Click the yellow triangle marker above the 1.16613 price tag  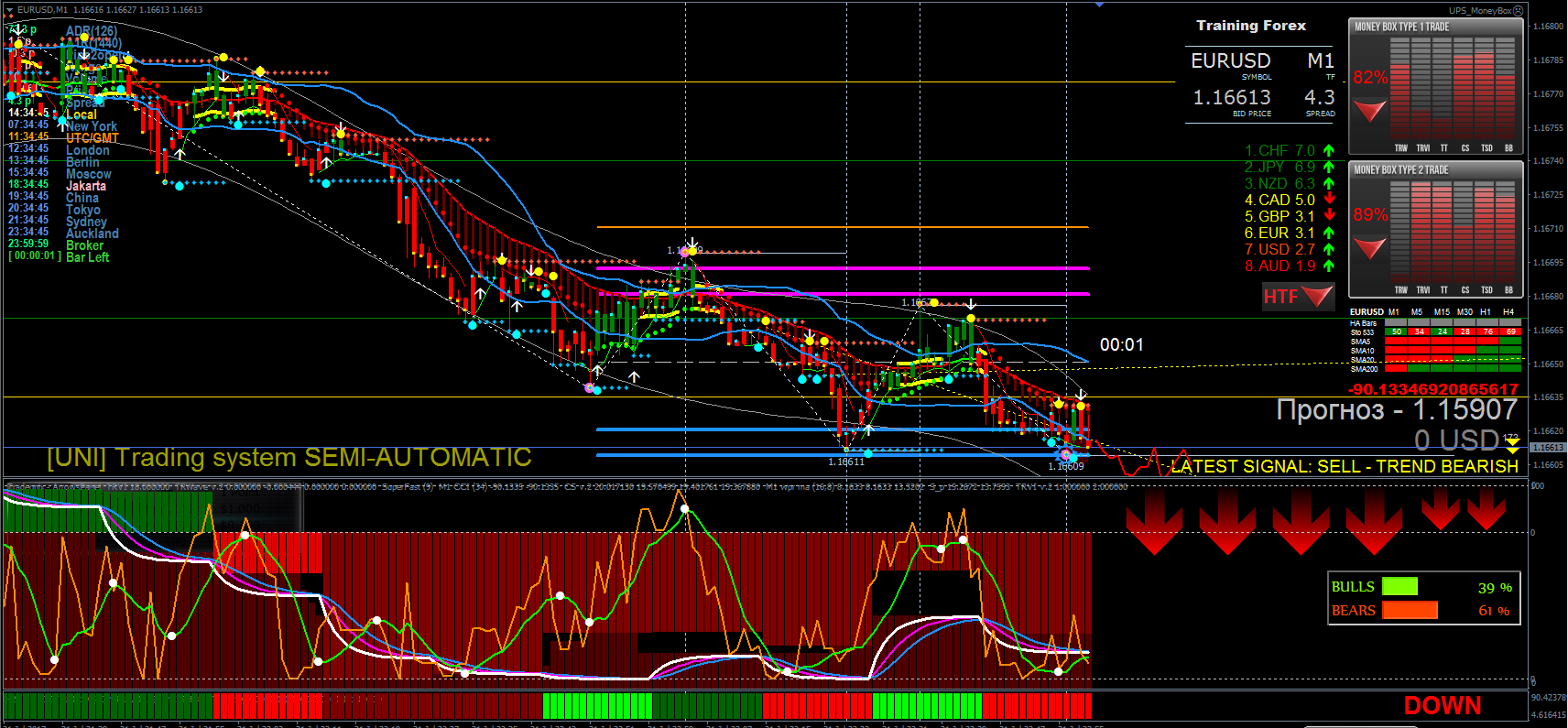point(1512,441)
